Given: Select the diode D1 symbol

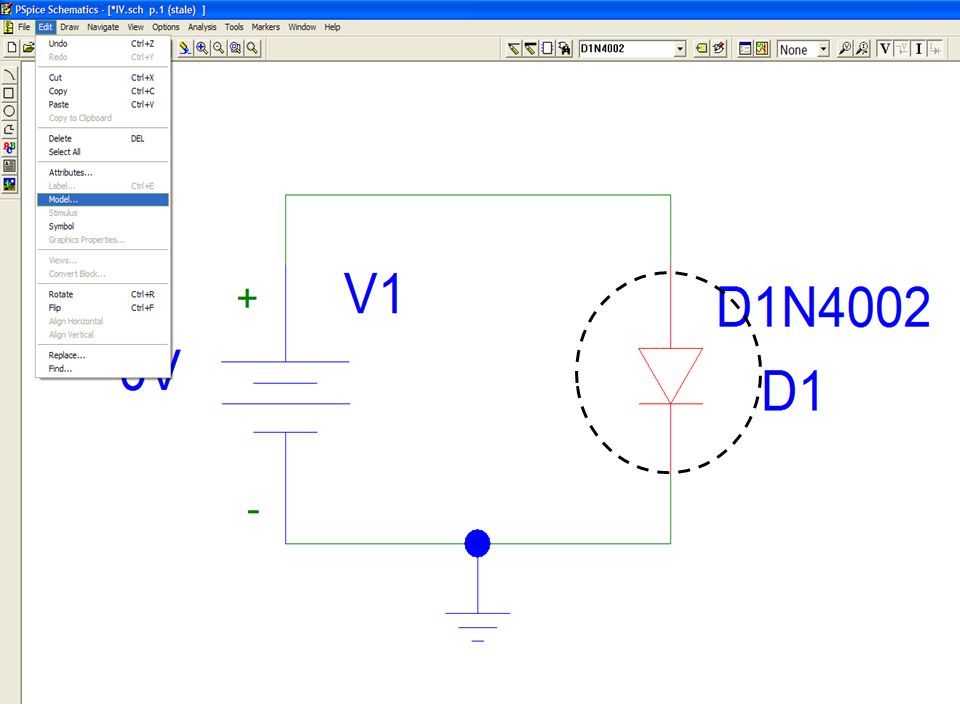Looking at the screenshot, I should 670,376.
